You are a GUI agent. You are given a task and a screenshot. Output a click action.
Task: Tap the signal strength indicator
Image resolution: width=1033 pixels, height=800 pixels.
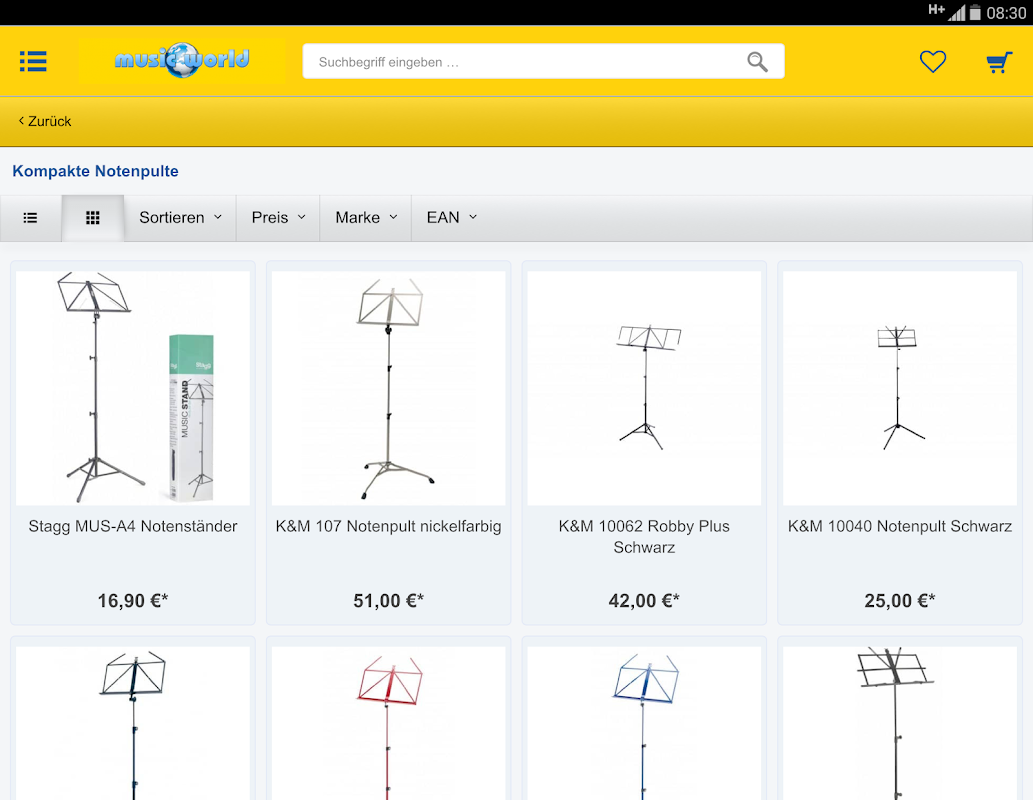click(x=957, y=13)
